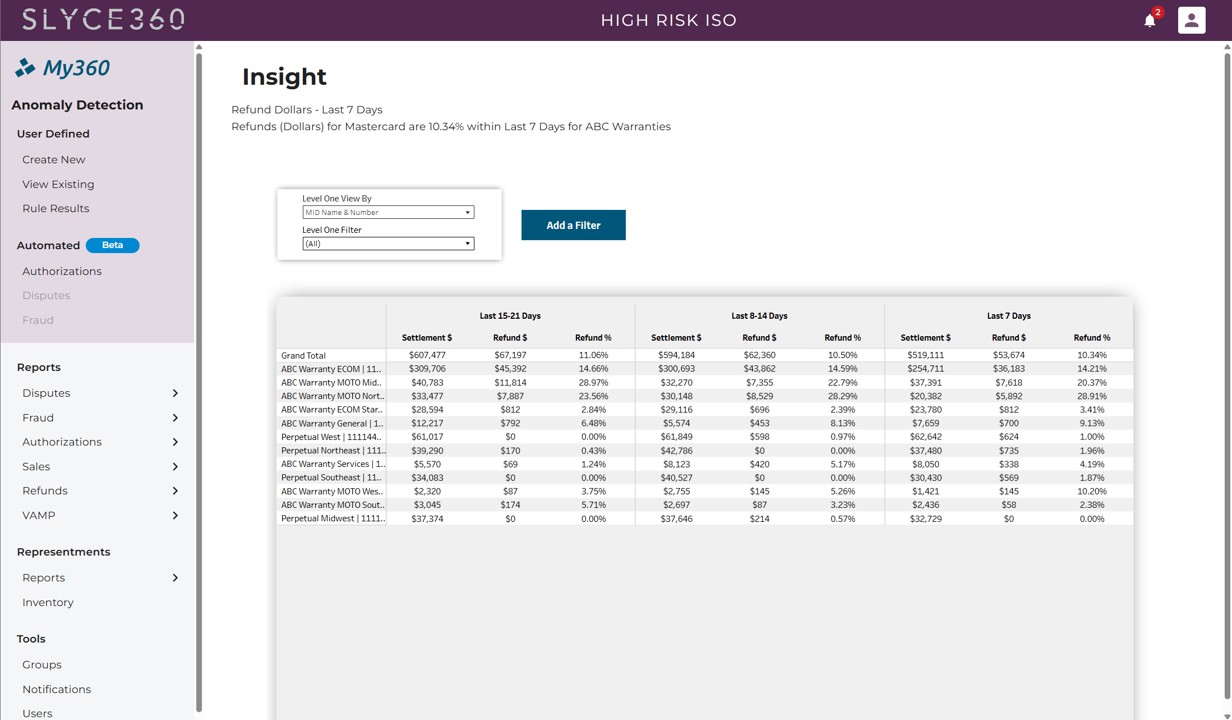Open Level One Filter dropdown
This screenshot has width=1232, height=720.
(x=388, y=244)
